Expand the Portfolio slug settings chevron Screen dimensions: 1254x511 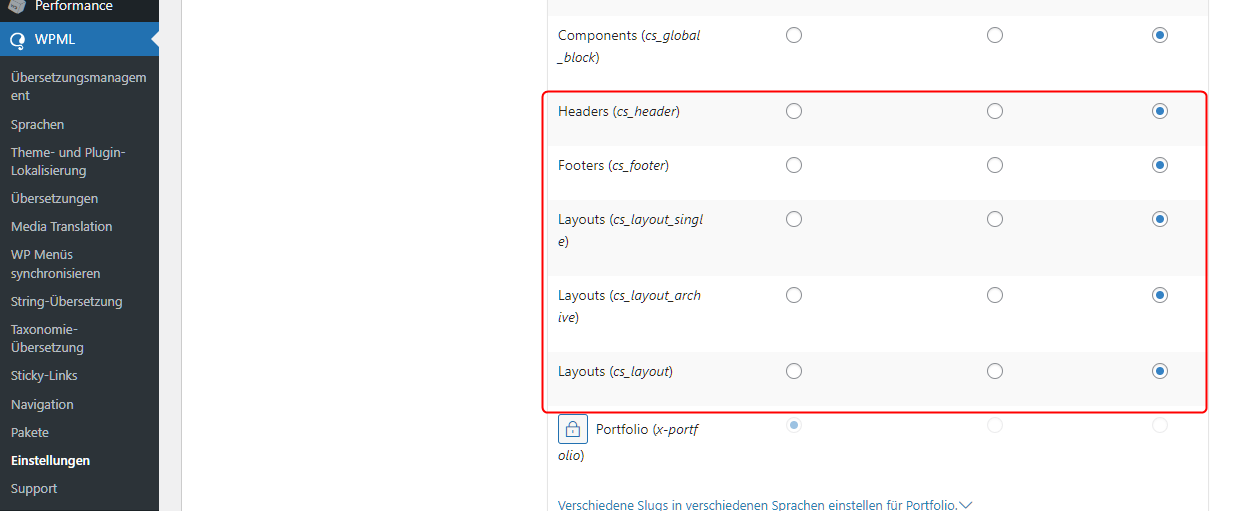[x=965, y=505]
